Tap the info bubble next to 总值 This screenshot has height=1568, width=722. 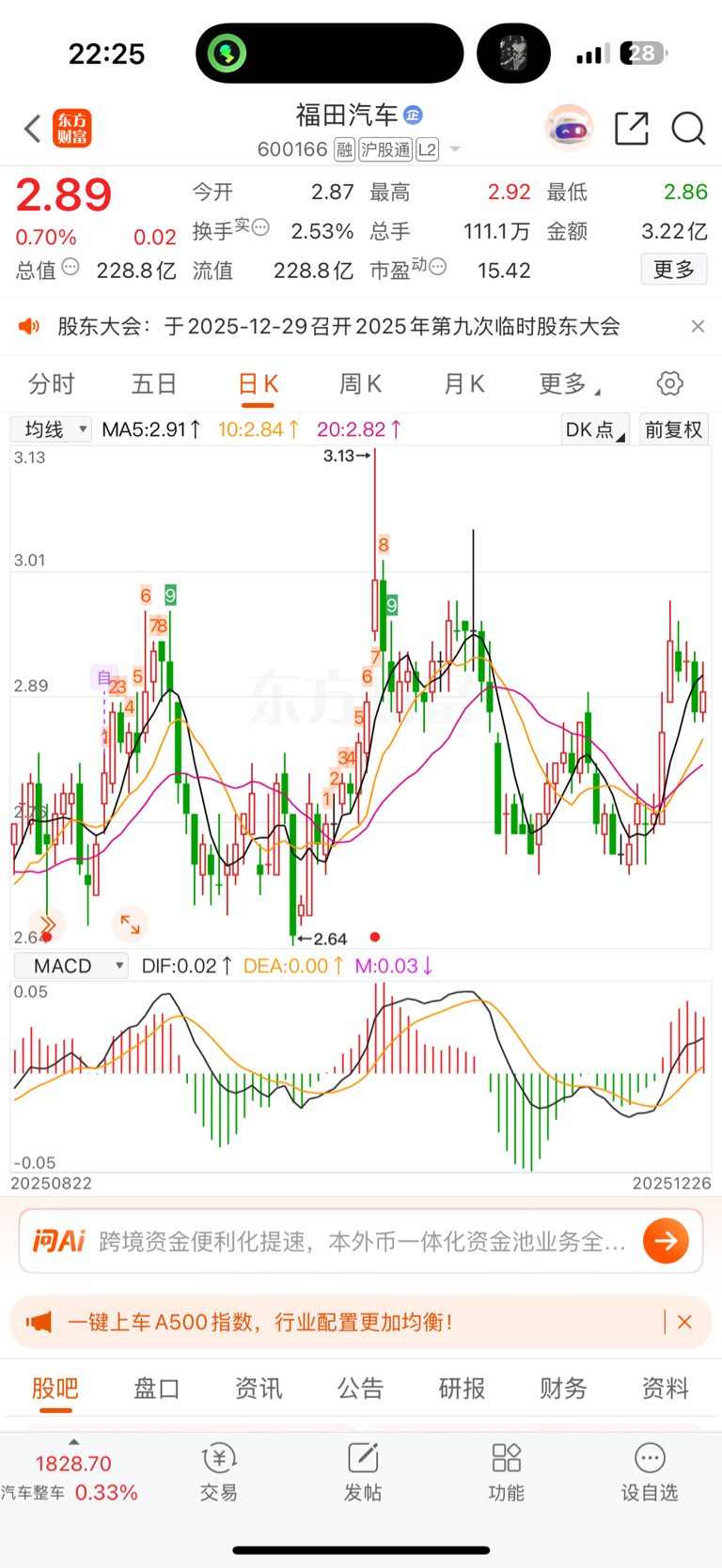click(x=71, y=267)
